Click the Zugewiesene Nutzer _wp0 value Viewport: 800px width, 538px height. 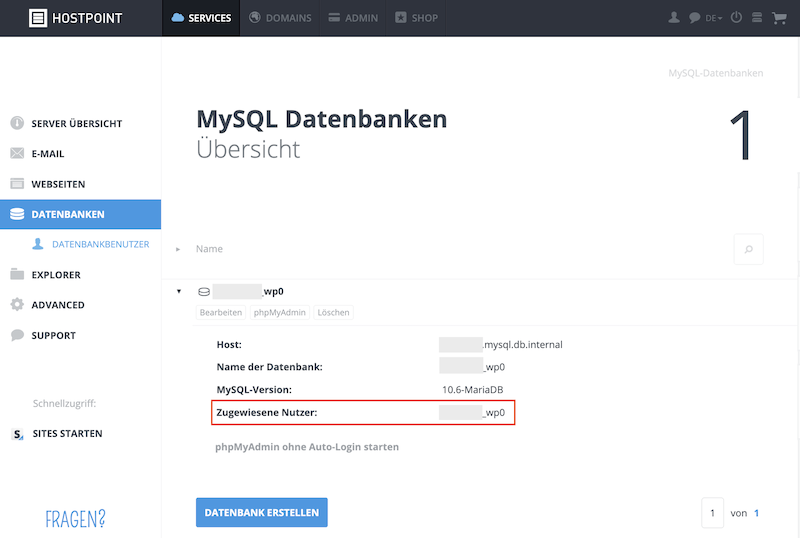pos(472,412)
